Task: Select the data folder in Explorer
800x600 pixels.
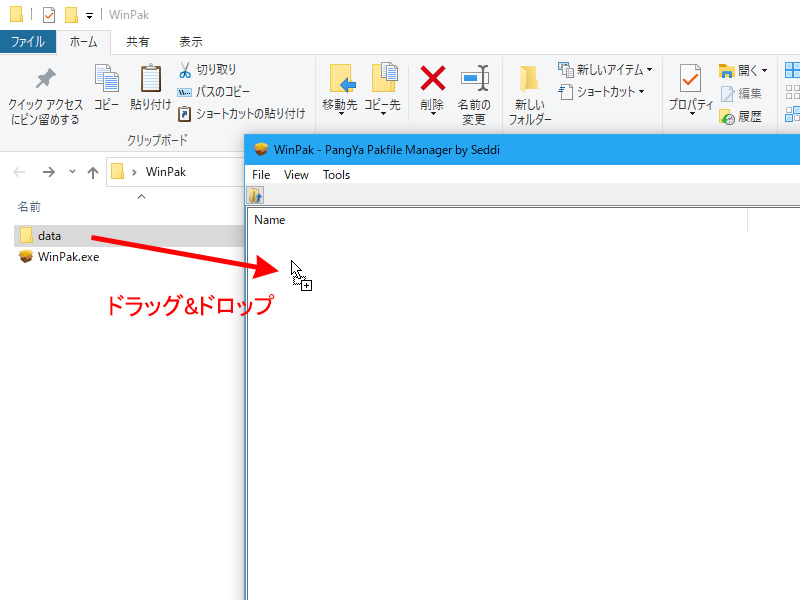Action: click(129, 236)
